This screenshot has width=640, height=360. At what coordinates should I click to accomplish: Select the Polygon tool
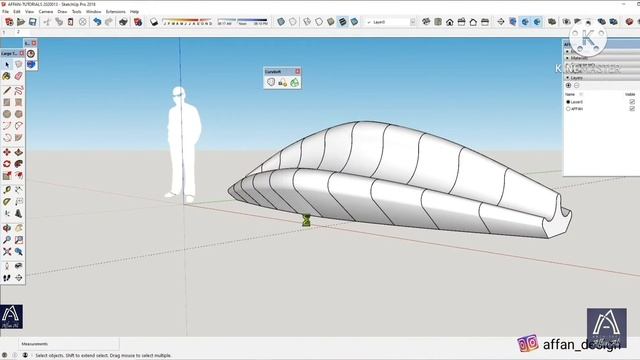pyautogui.click(x=18, y=114)
